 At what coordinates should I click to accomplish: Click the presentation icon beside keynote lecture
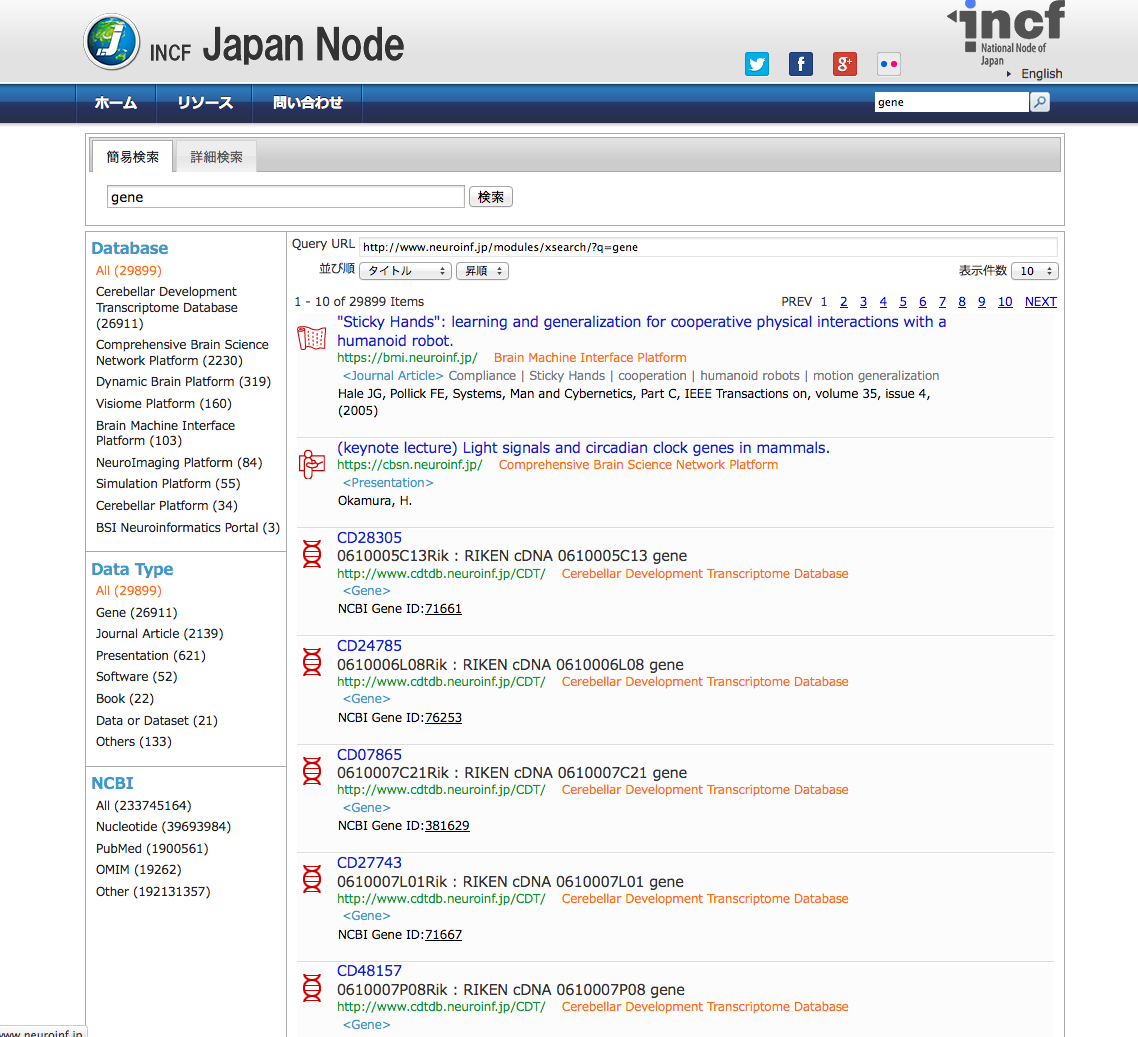click(x=312, y=464)
